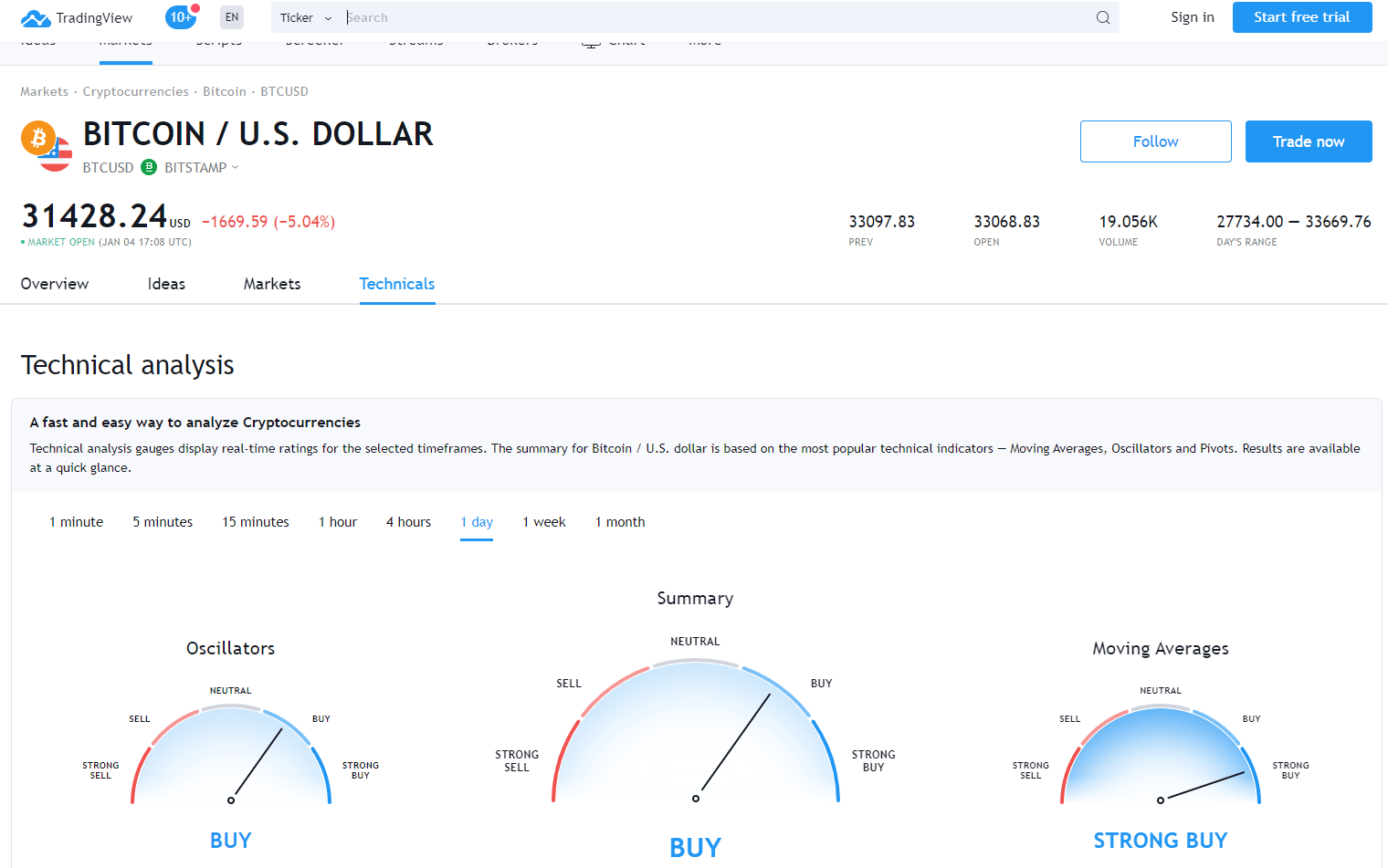Click the OPEN value 33068.83

tap(1007, 222)
